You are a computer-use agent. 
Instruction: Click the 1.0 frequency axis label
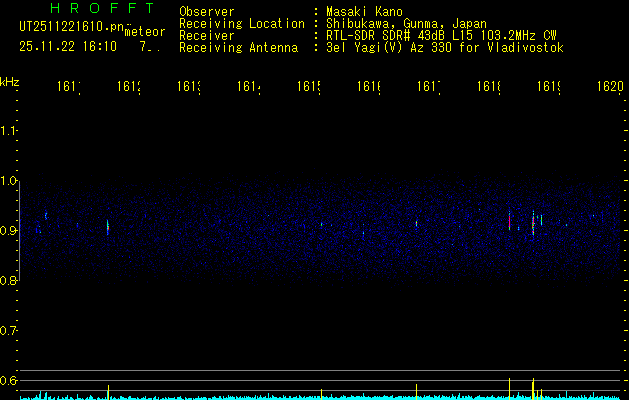[8, 181]
